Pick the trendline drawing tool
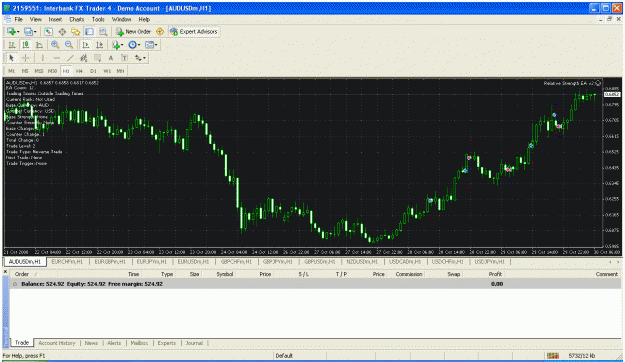This screenshot has width=625, height=362. (x=70, y=58)
